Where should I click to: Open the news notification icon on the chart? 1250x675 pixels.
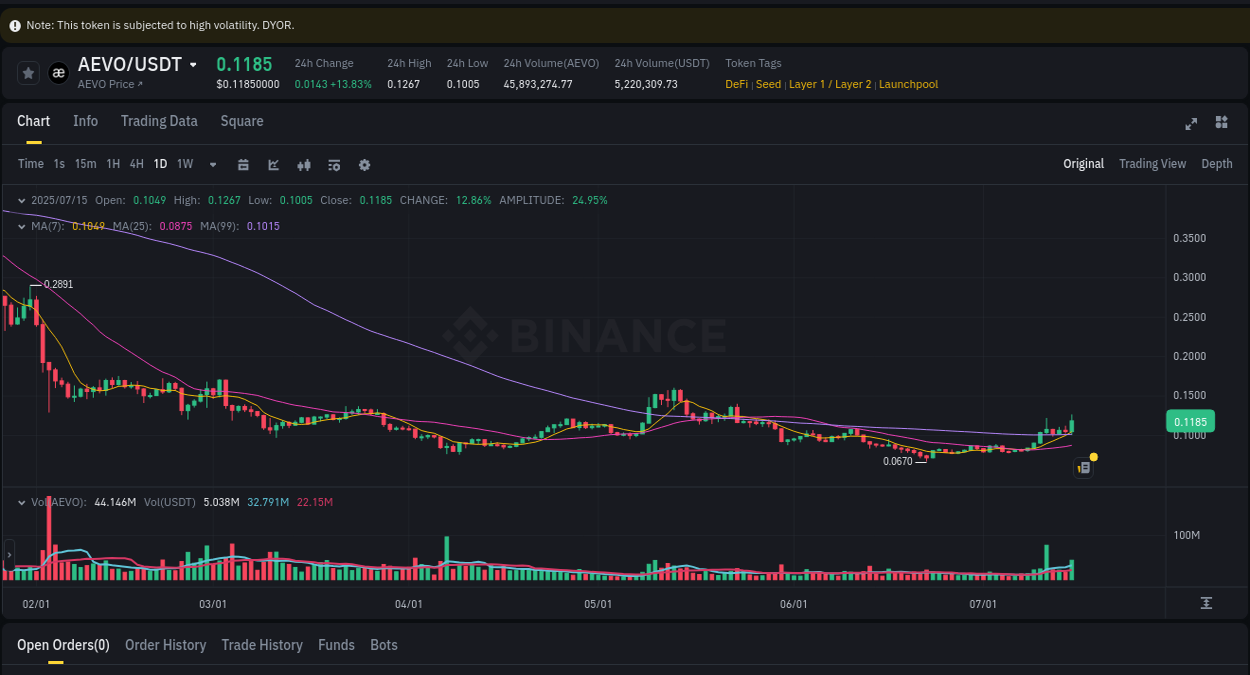[1083, 467]
